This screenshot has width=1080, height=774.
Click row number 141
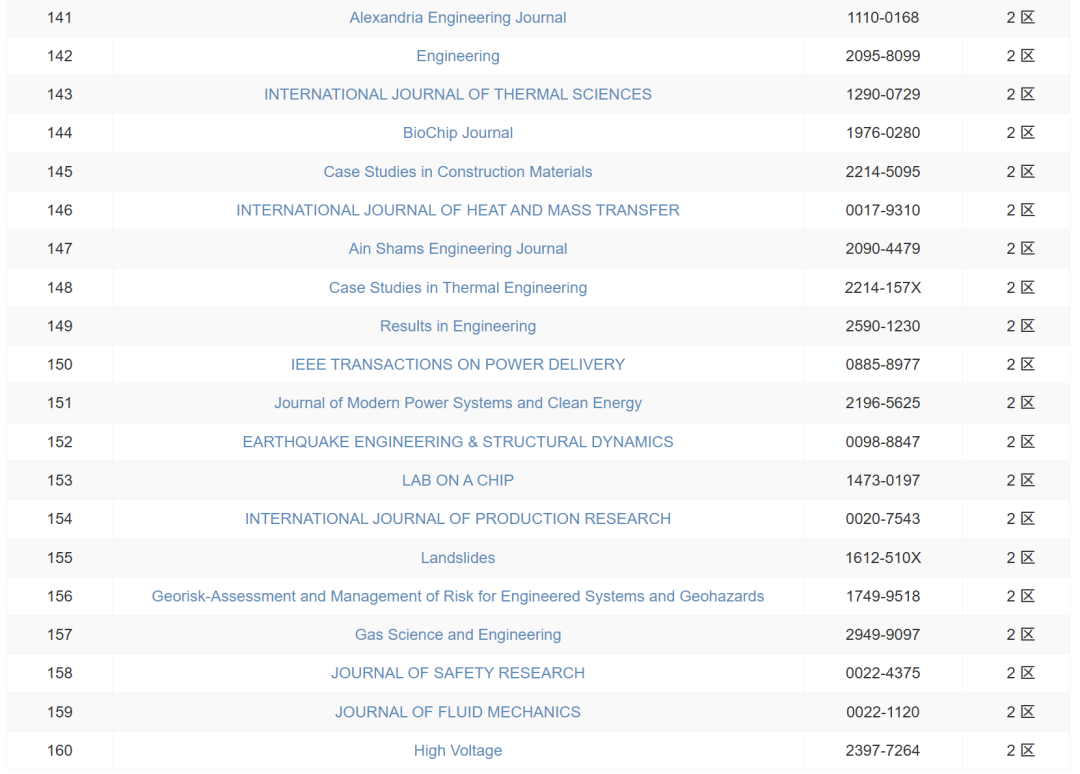(60, 17)
